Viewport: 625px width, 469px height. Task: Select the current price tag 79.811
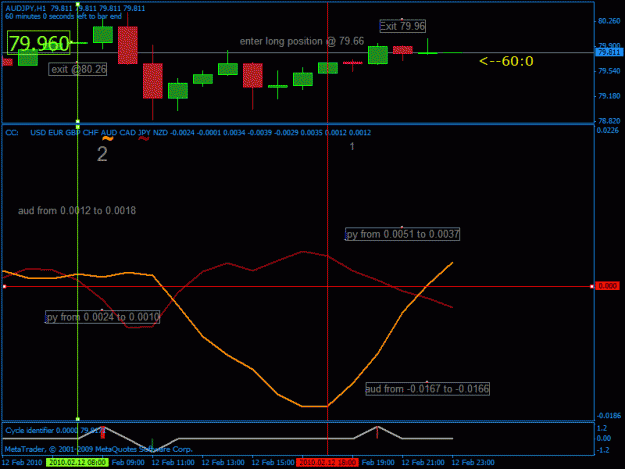point(609,52)
